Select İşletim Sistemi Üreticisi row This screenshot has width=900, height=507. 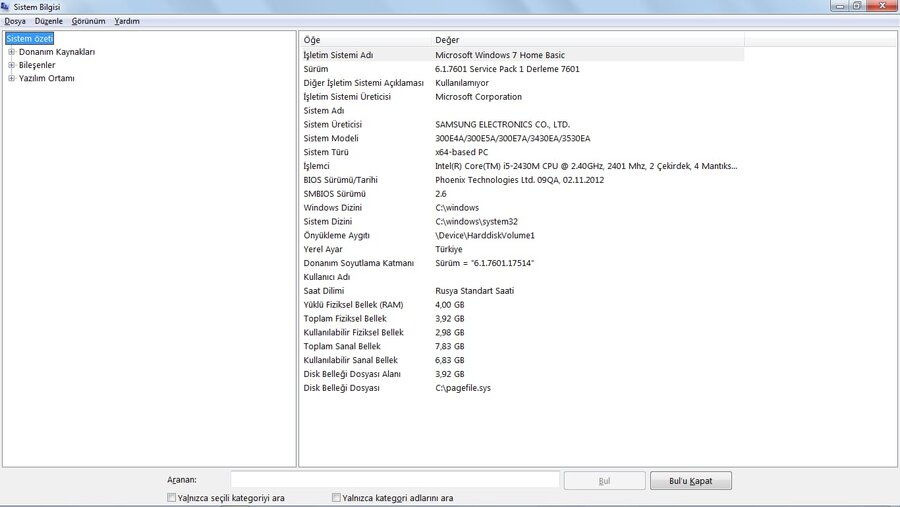(522, 96)
